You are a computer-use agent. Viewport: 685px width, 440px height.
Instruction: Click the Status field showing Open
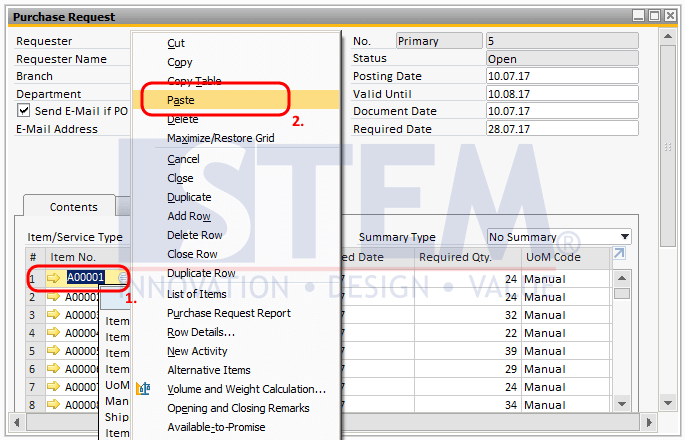click(x=562, y=58)
